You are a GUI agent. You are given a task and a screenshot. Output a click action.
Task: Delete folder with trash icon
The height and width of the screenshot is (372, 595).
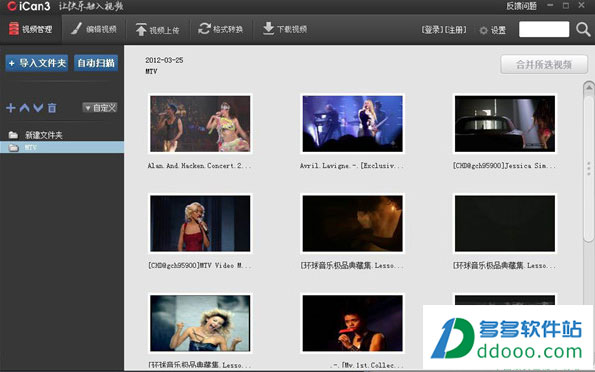pos(52,108)
